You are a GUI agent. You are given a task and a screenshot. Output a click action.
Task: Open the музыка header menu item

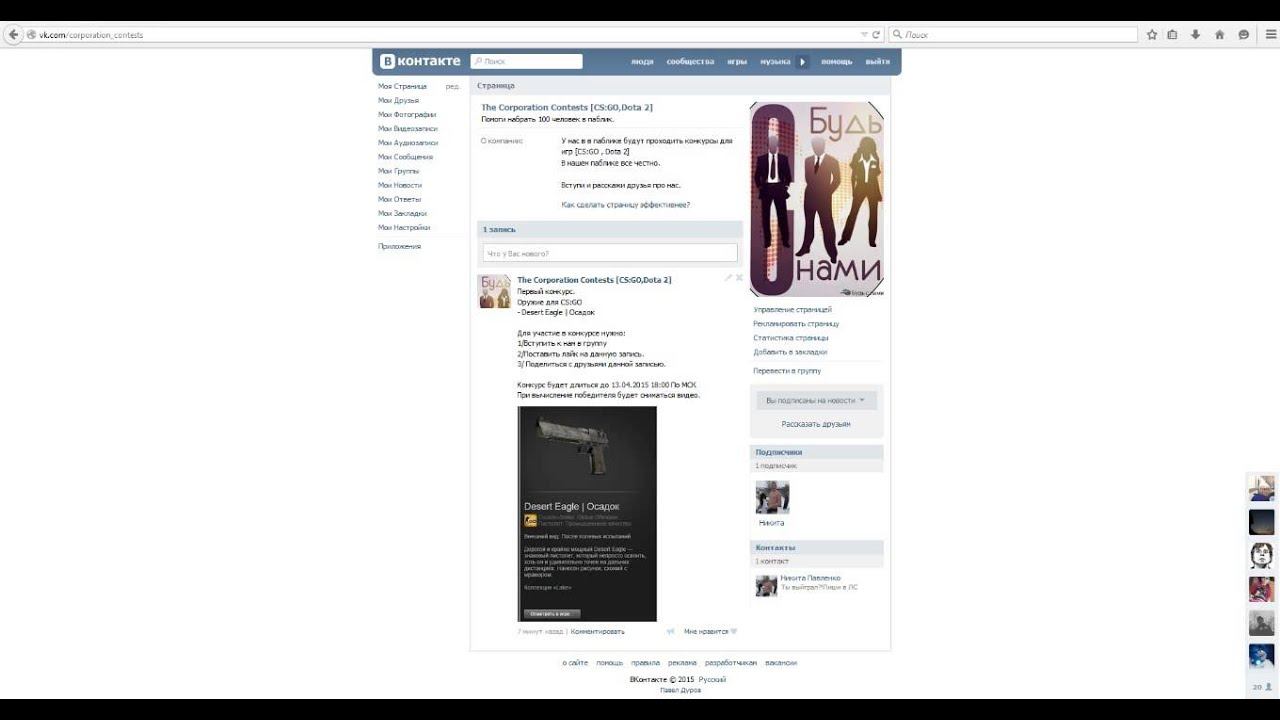tap(775, 61)
